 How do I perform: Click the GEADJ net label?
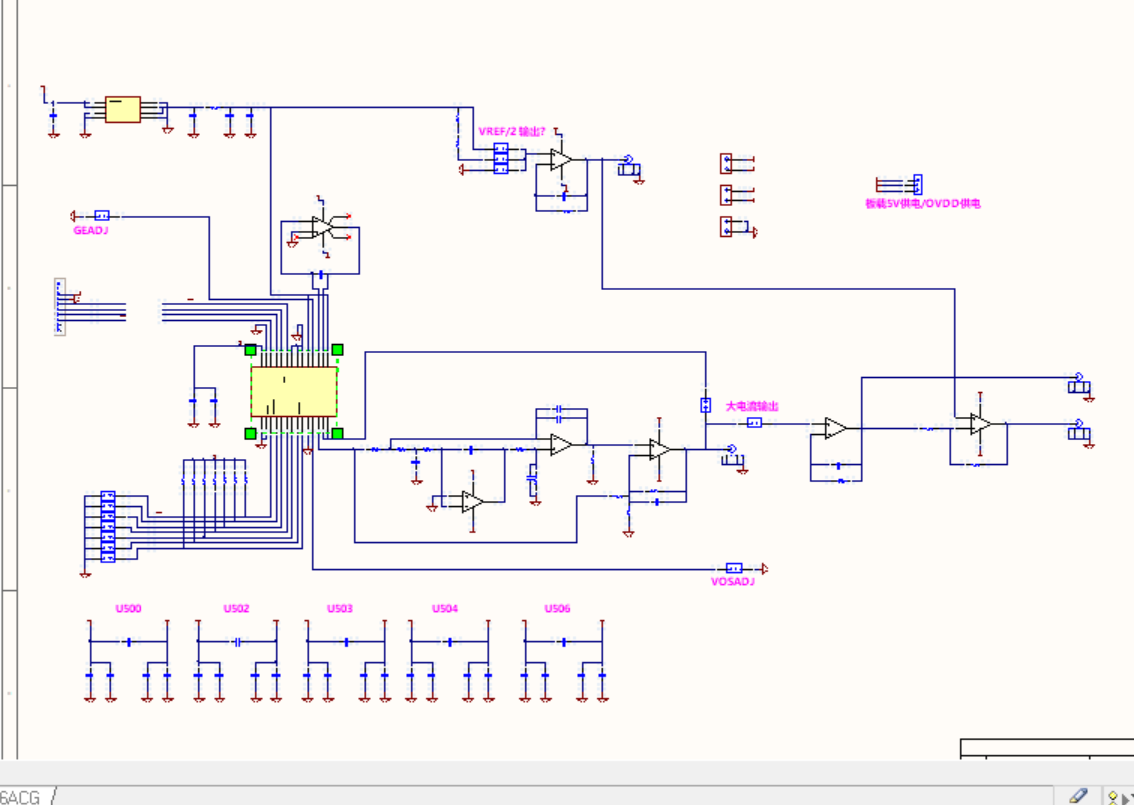(x=90, y=230)
